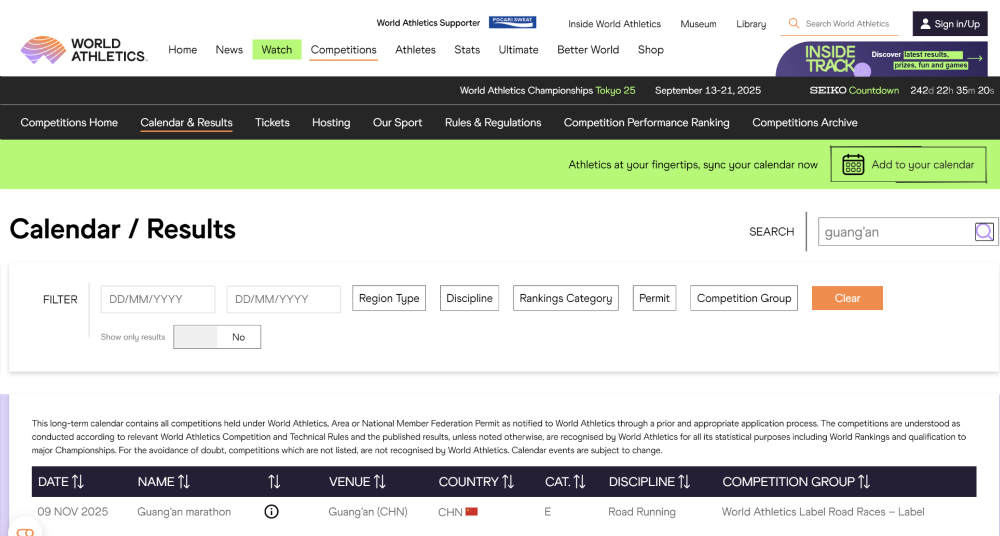Open the Region Type filter dropdown
This screenshot has height=536, width=1000.
coord(389,298)
